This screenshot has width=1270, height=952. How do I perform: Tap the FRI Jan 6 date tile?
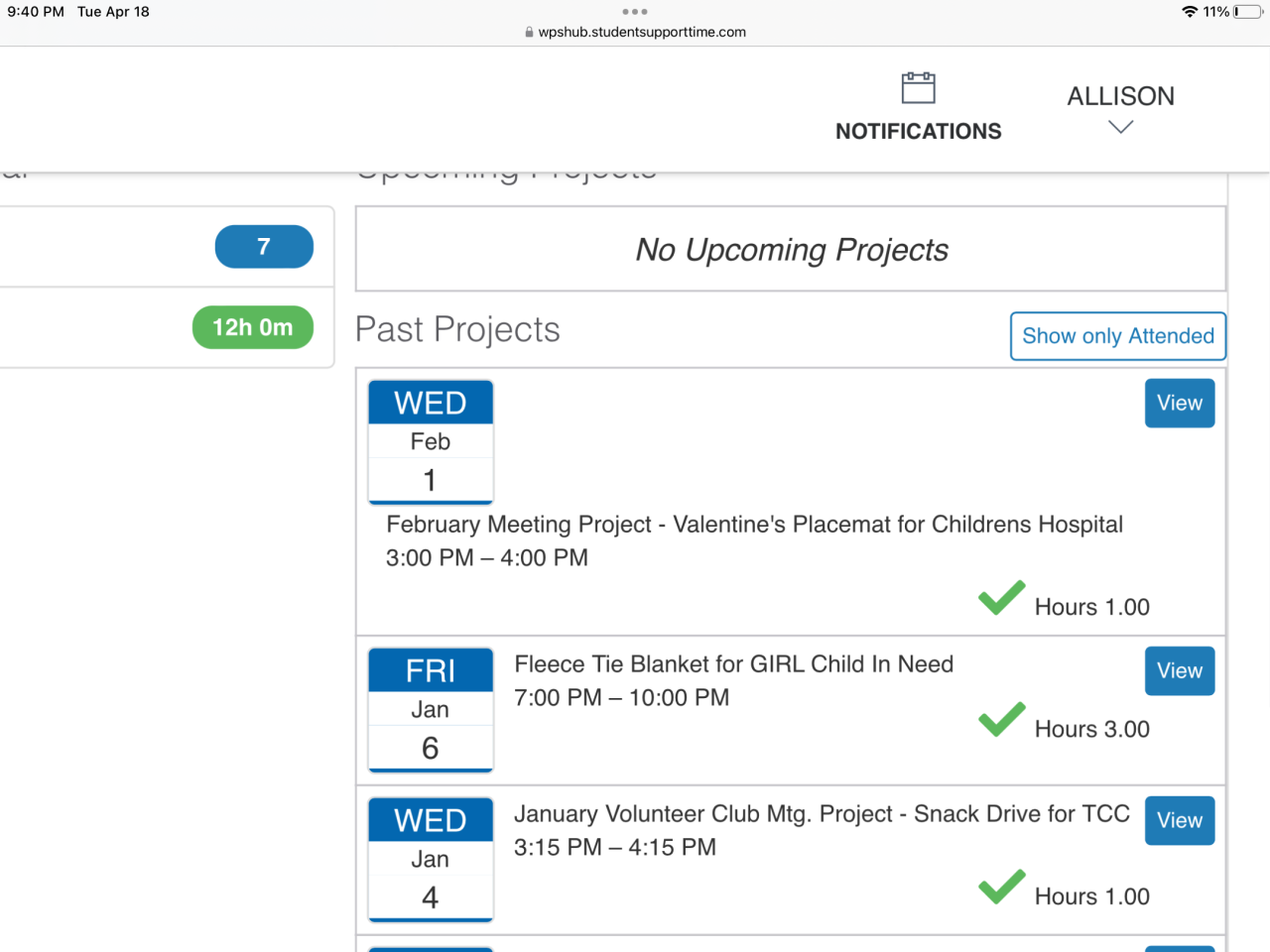point(431,710)
